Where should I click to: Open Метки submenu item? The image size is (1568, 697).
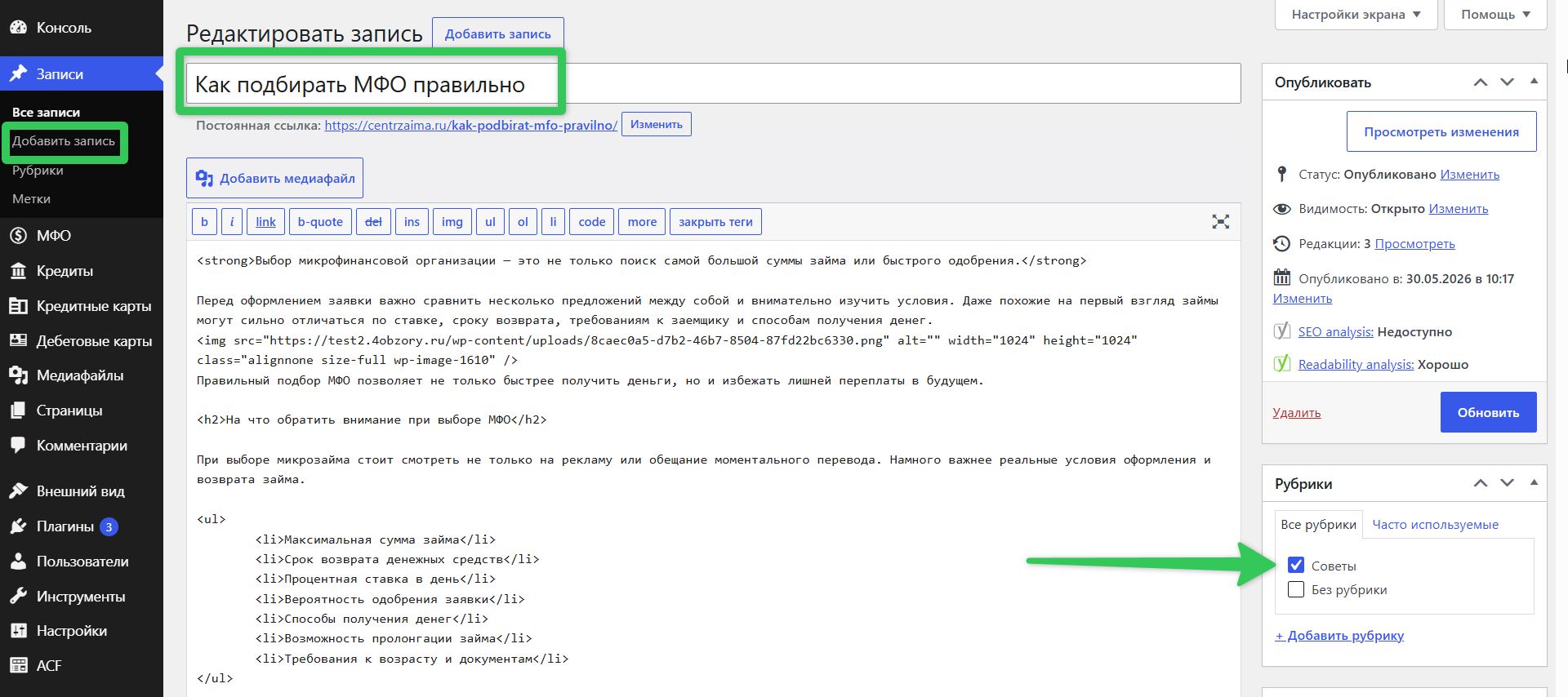pyautogui.click(x=31, y=198)
